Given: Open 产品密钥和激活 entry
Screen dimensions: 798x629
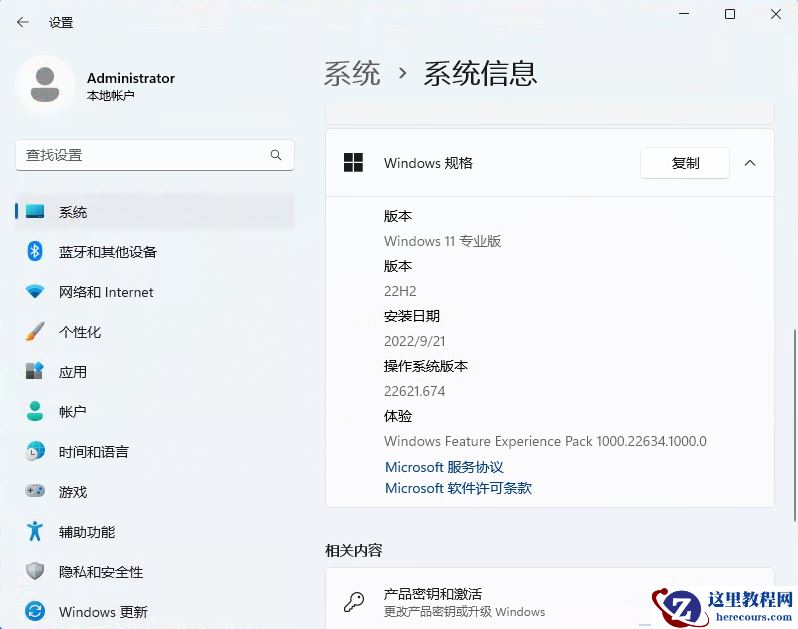Looking at the screenshot, I should (x=550, y=599).
